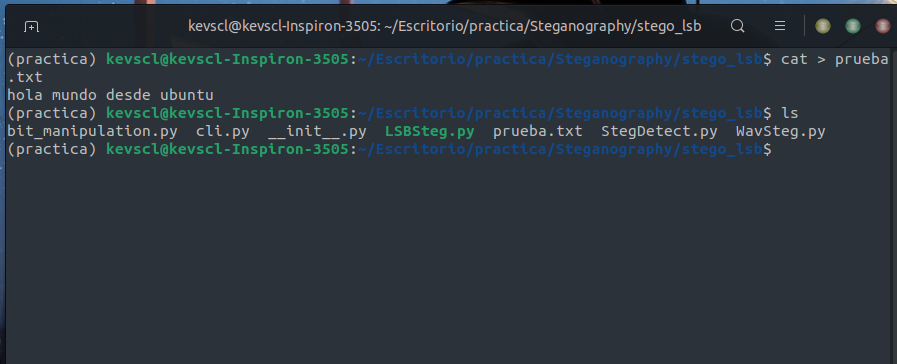Minimize the terminal with the yellow button
Viewport: 897px width, 364px height.
point(823,26)
